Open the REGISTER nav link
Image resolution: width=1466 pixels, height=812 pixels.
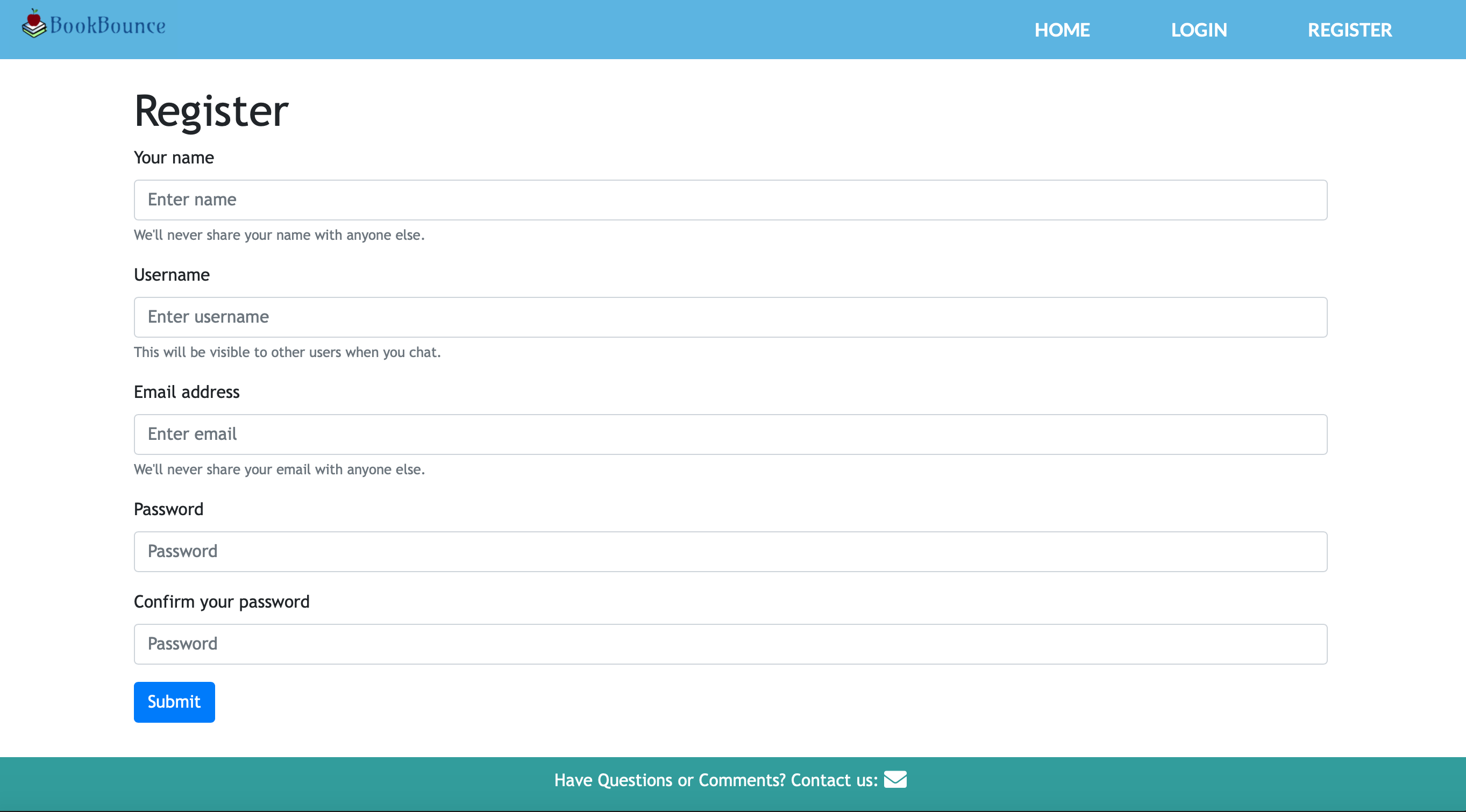pyautogui.click(x=1349, y=30)
